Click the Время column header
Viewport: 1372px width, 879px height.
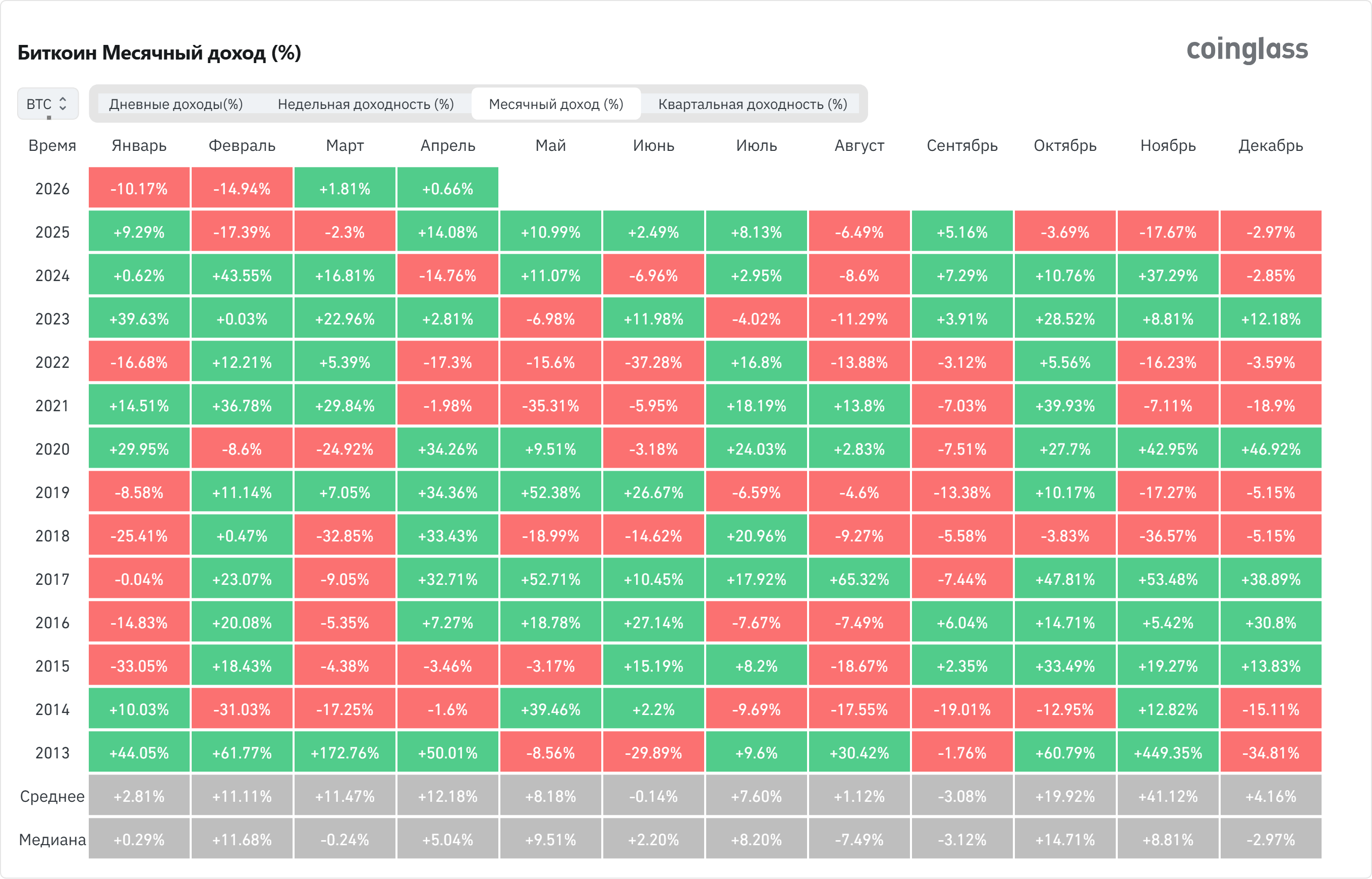coord(52,145)
